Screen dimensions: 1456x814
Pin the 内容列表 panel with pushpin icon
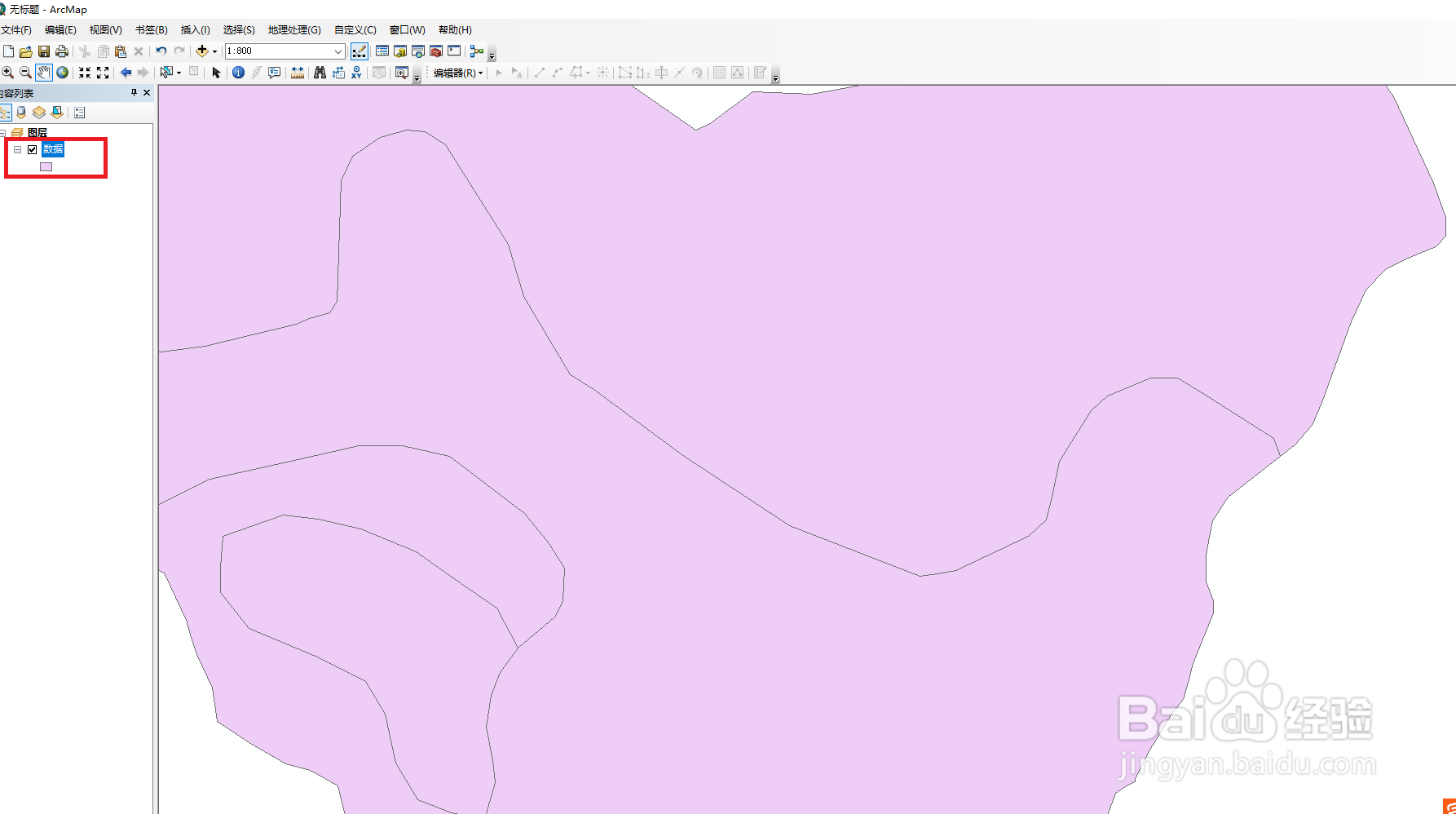[x=134, y=92]
